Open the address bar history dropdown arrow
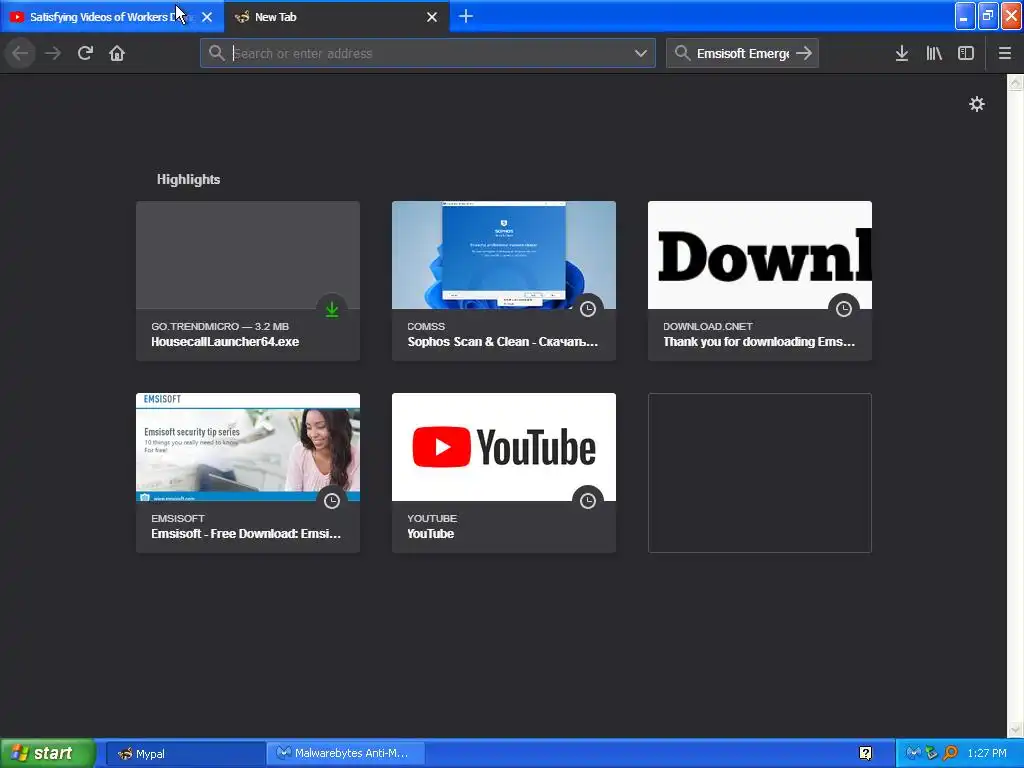Viewport: 1024px width, 768px height. click(x=641, y=53)
